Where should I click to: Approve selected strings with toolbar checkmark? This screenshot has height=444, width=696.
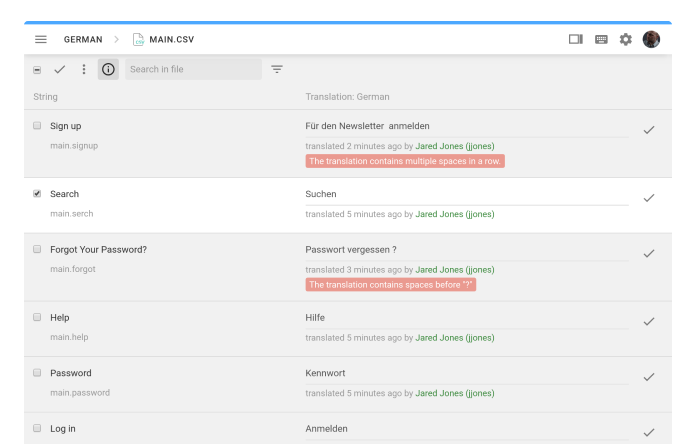point(60,69)
